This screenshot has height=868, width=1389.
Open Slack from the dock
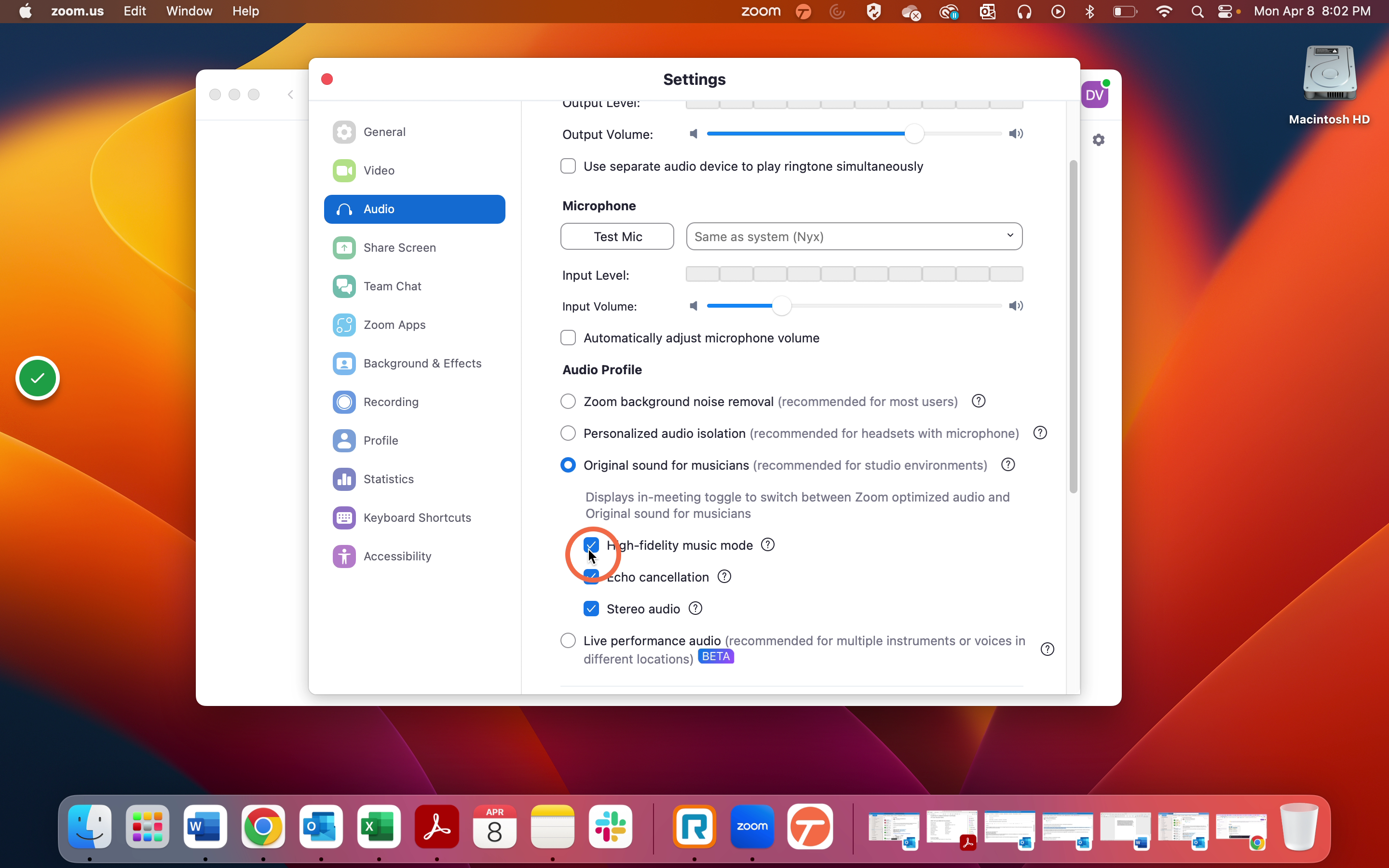pyautogui.click(x=610, y=827)
